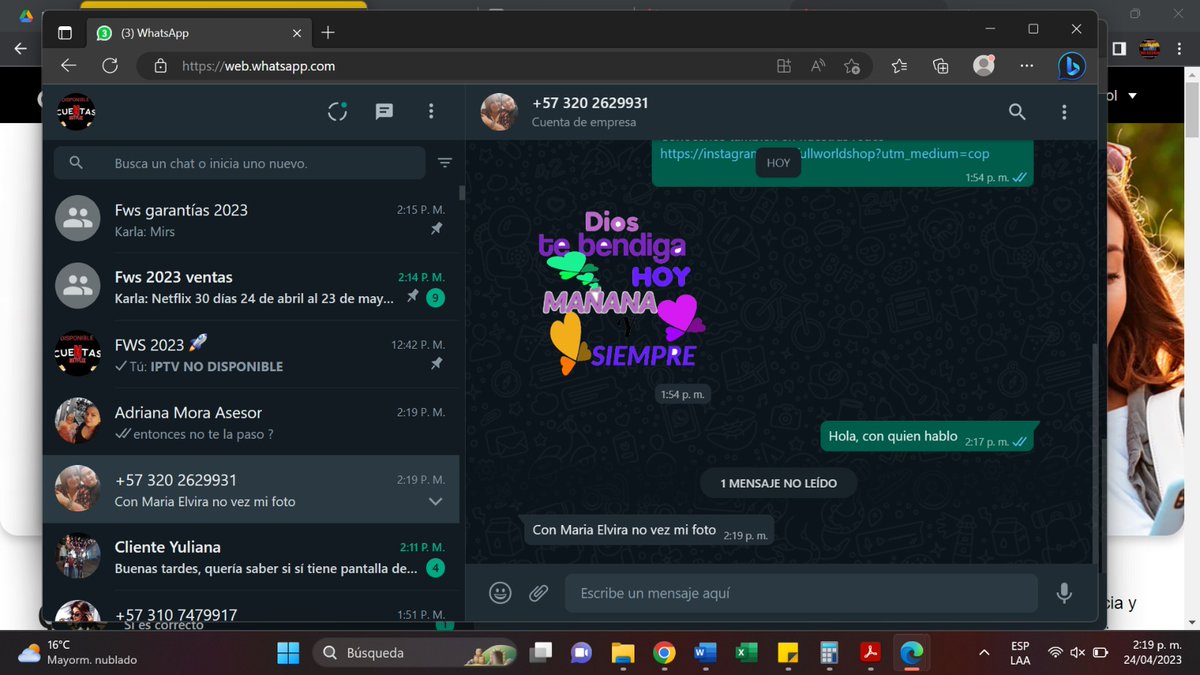This screenshot has height=675, width=1200.
Task: Open the sidebar three-dot menu
Action: [x=431, y=111]
